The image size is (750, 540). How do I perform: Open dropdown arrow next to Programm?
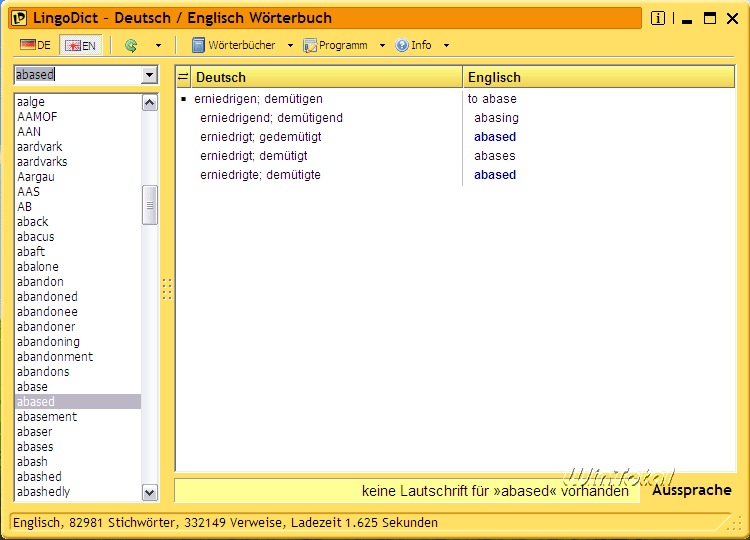(x=382, y=45)
